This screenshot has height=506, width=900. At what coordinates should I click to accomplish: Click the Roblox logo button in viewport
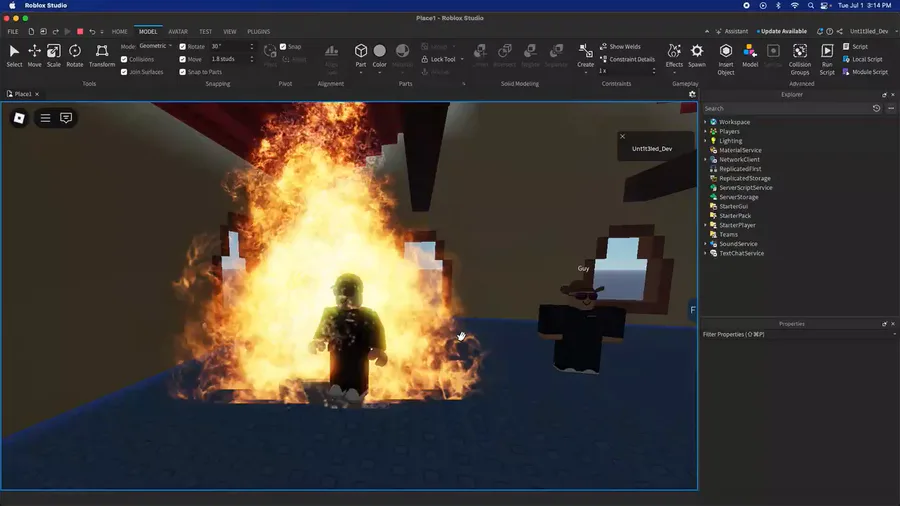coord(19,118)
